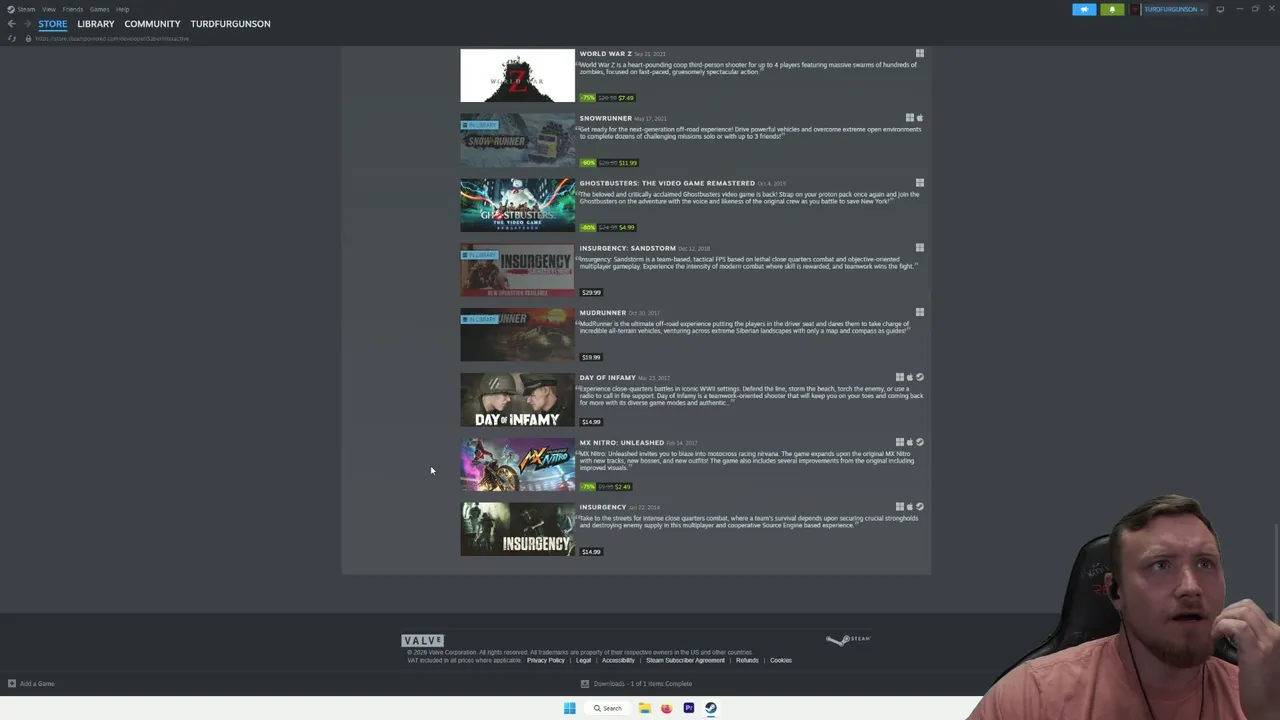This screenshot has width=1280, height=720.
Task: Open the Privacy Policy link
Action: [546, 660]
